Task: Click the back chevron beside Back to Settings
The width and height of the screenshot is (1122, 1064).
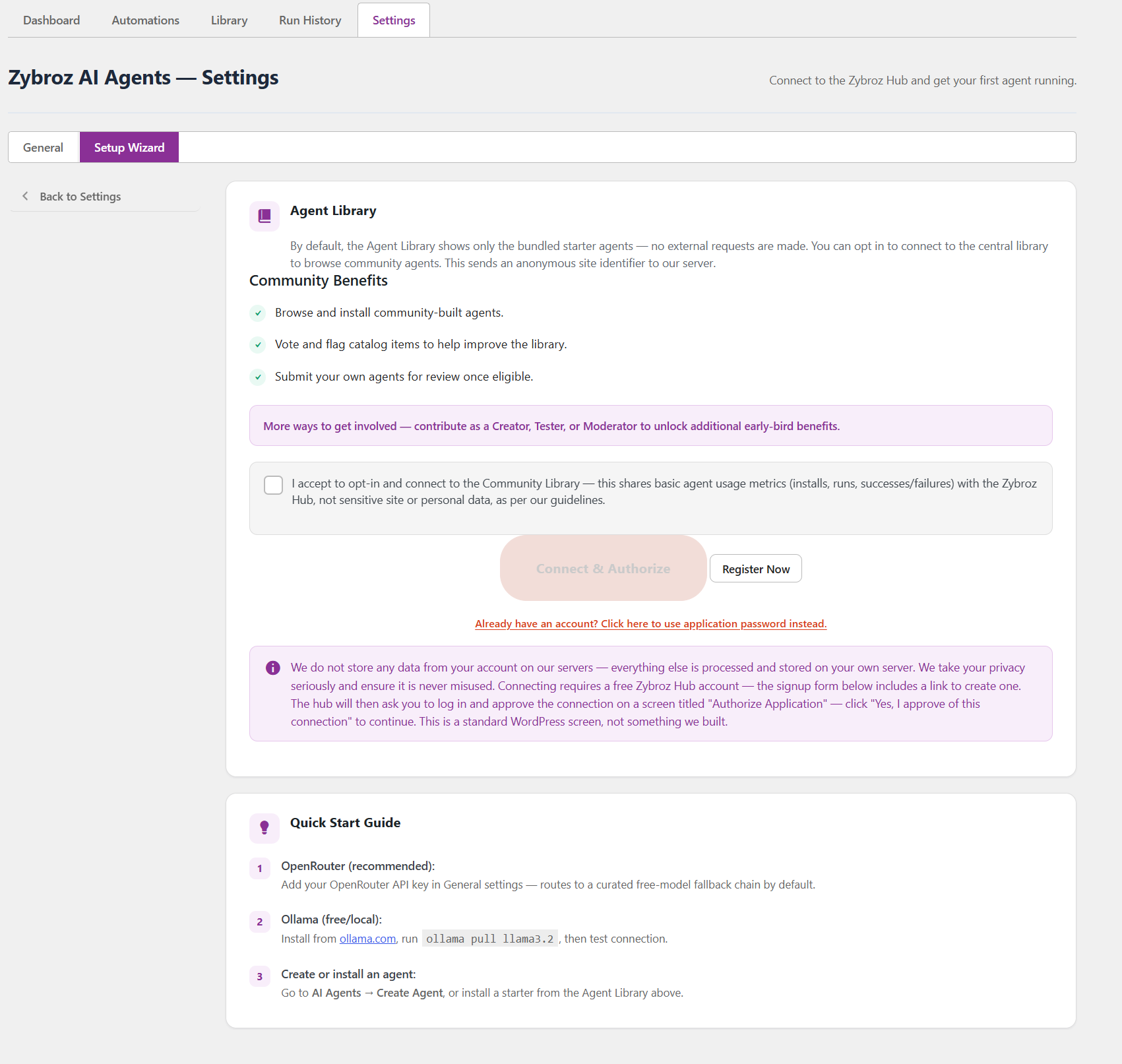Action: (25, 196)
